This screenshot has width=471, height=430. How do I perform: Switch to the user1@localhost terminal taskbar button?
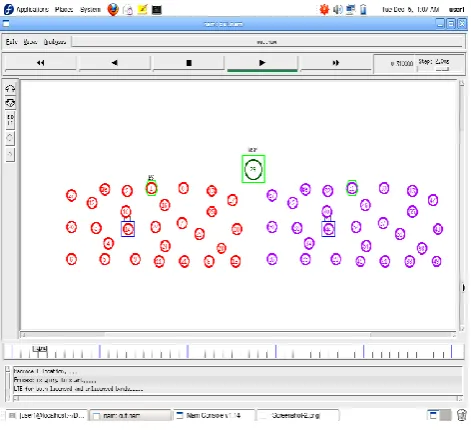47,415
